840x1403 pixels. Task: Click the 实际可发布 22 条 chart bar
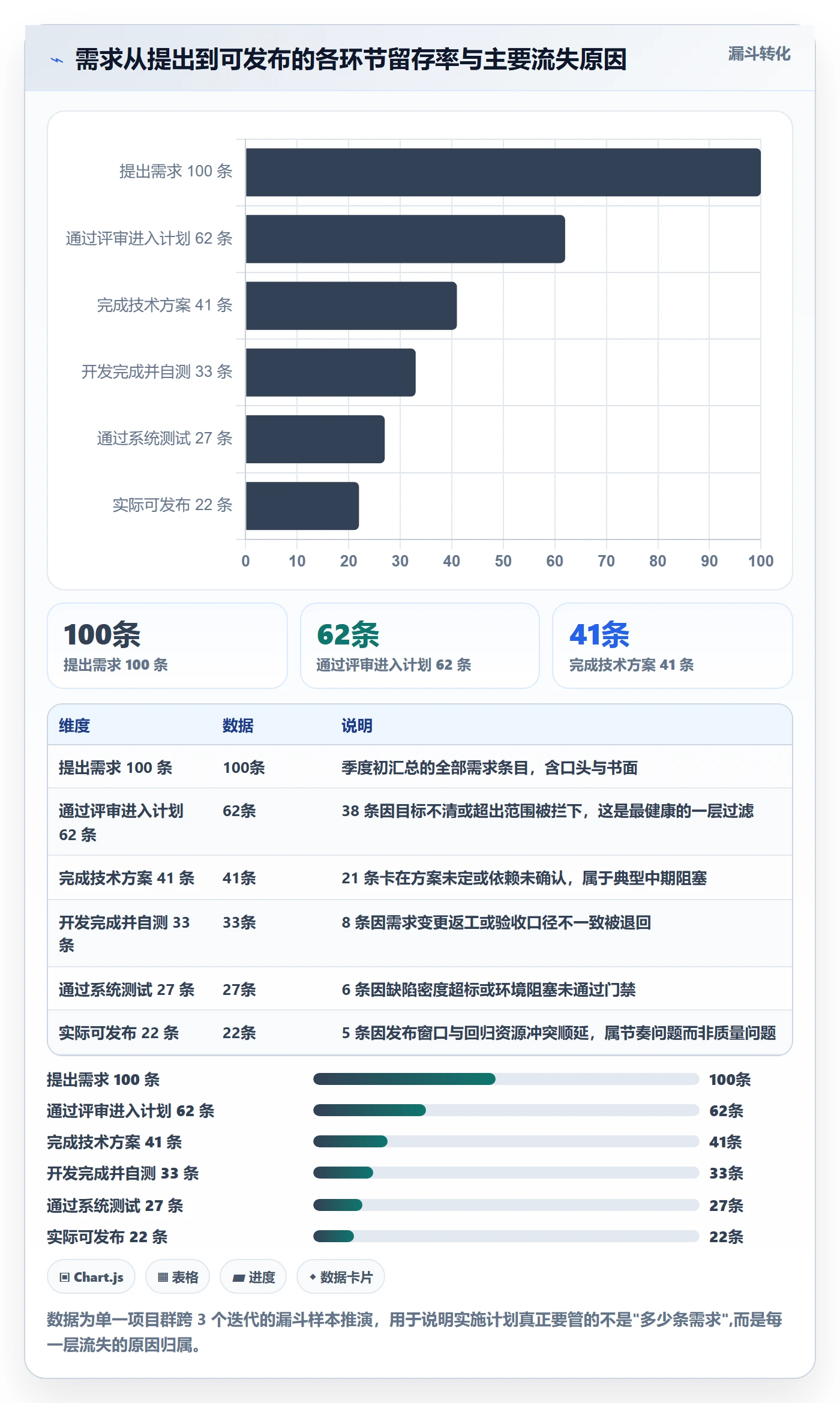click(302, 505)
